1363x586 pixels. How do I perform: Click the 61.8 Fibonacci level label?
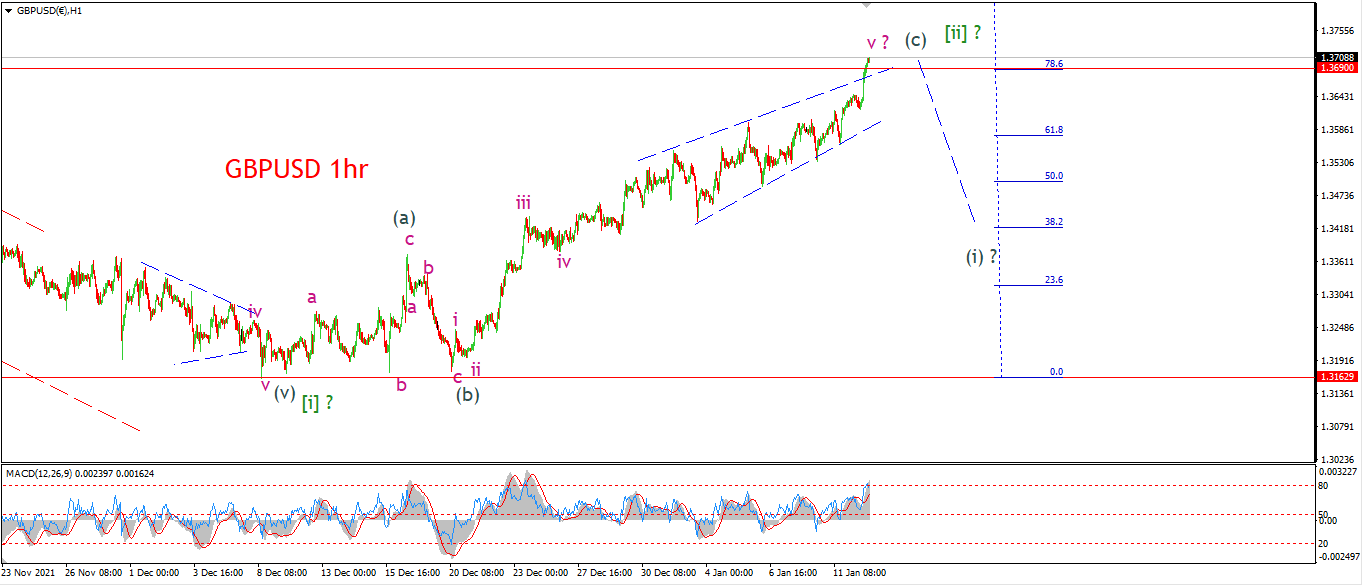[1053, 130]
